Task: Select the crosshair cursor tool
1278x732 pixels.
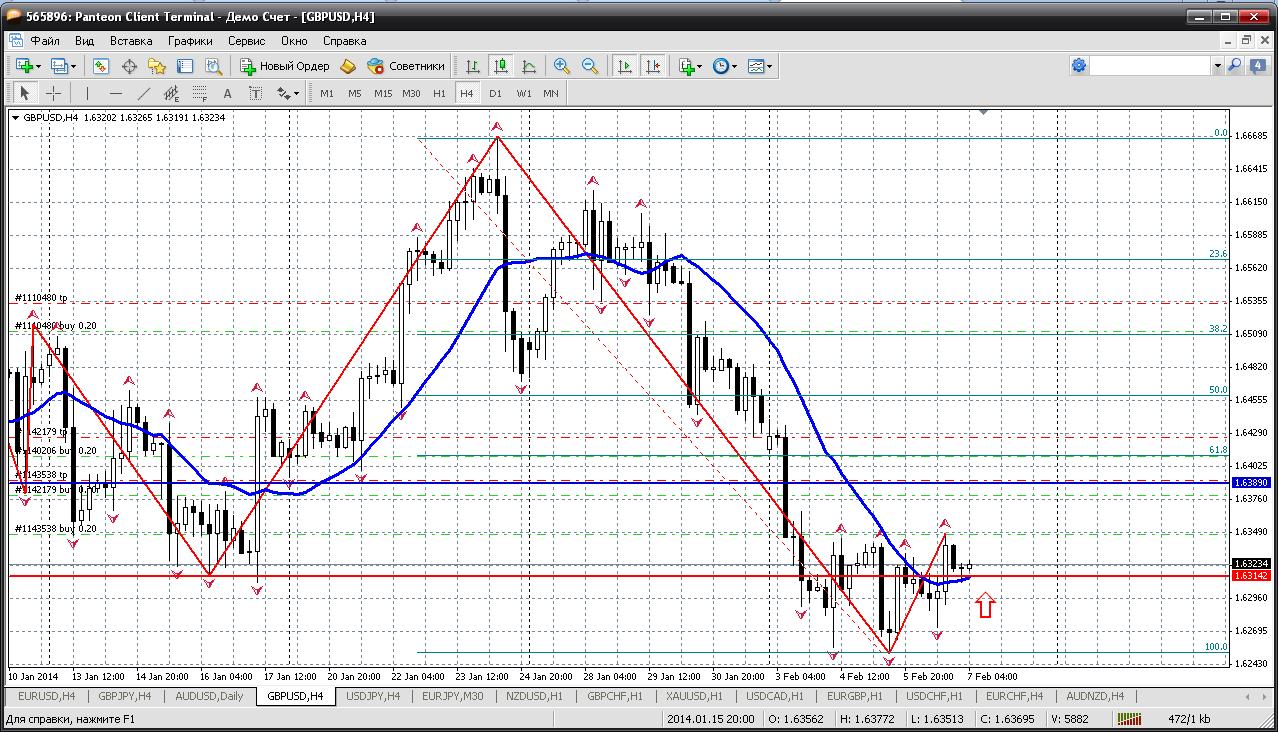Action: [53, 93]
